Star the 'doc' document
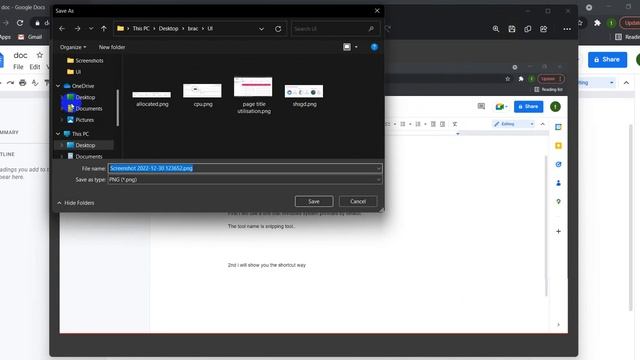Viewport: 640px width, 360px height. (x=40, y=55)
